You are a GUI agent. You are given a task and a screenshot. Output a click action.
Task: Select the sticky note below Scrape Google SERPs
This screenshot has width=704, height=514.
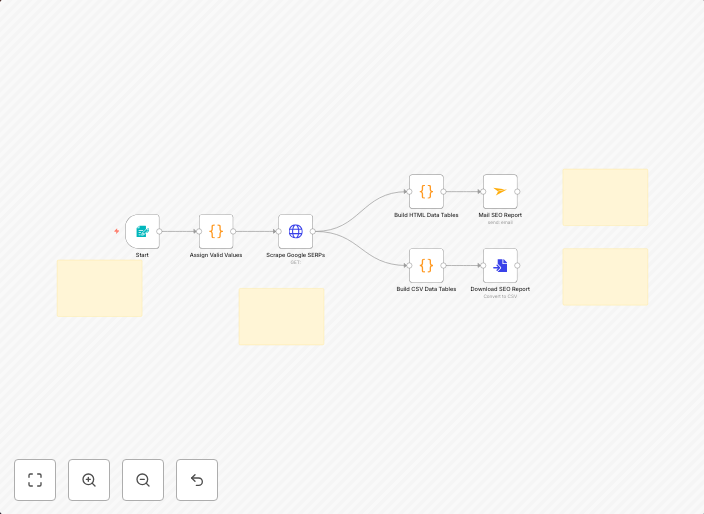282,316
